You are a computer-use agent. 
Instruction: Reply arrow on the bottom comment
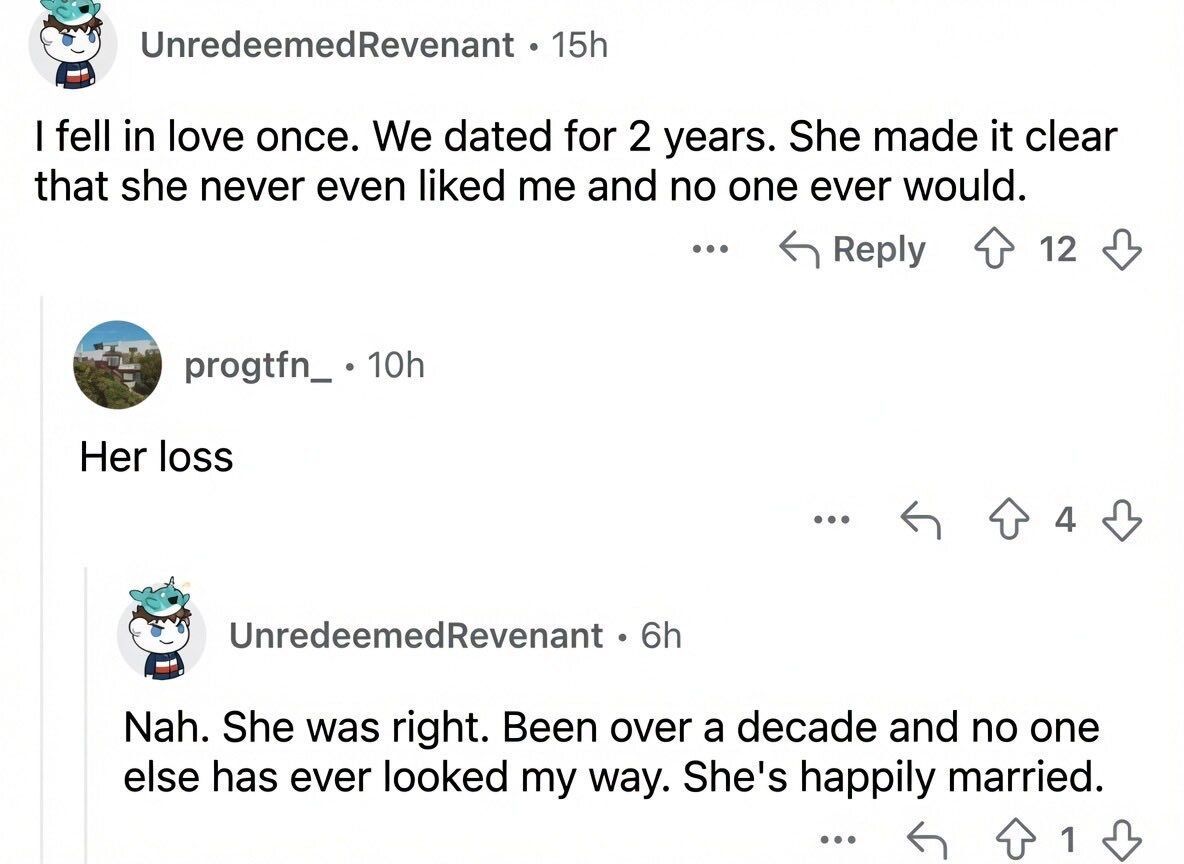tap(927, 838)
